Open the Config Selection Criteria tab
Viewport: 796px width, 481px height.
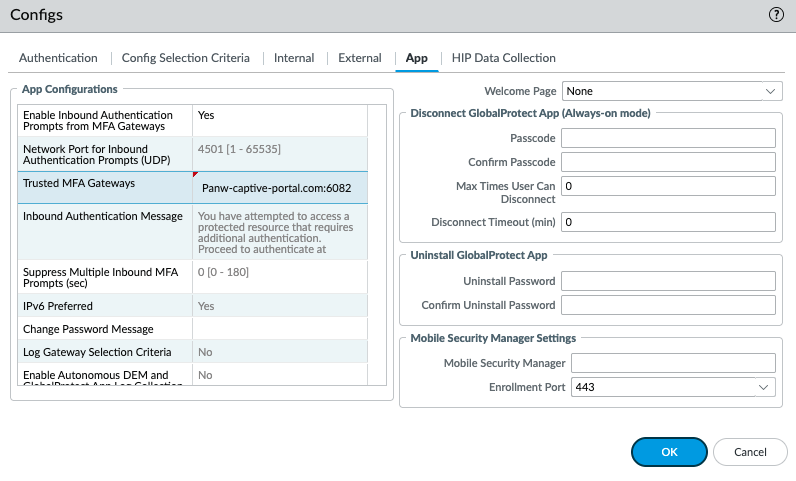tap(186, 58)
